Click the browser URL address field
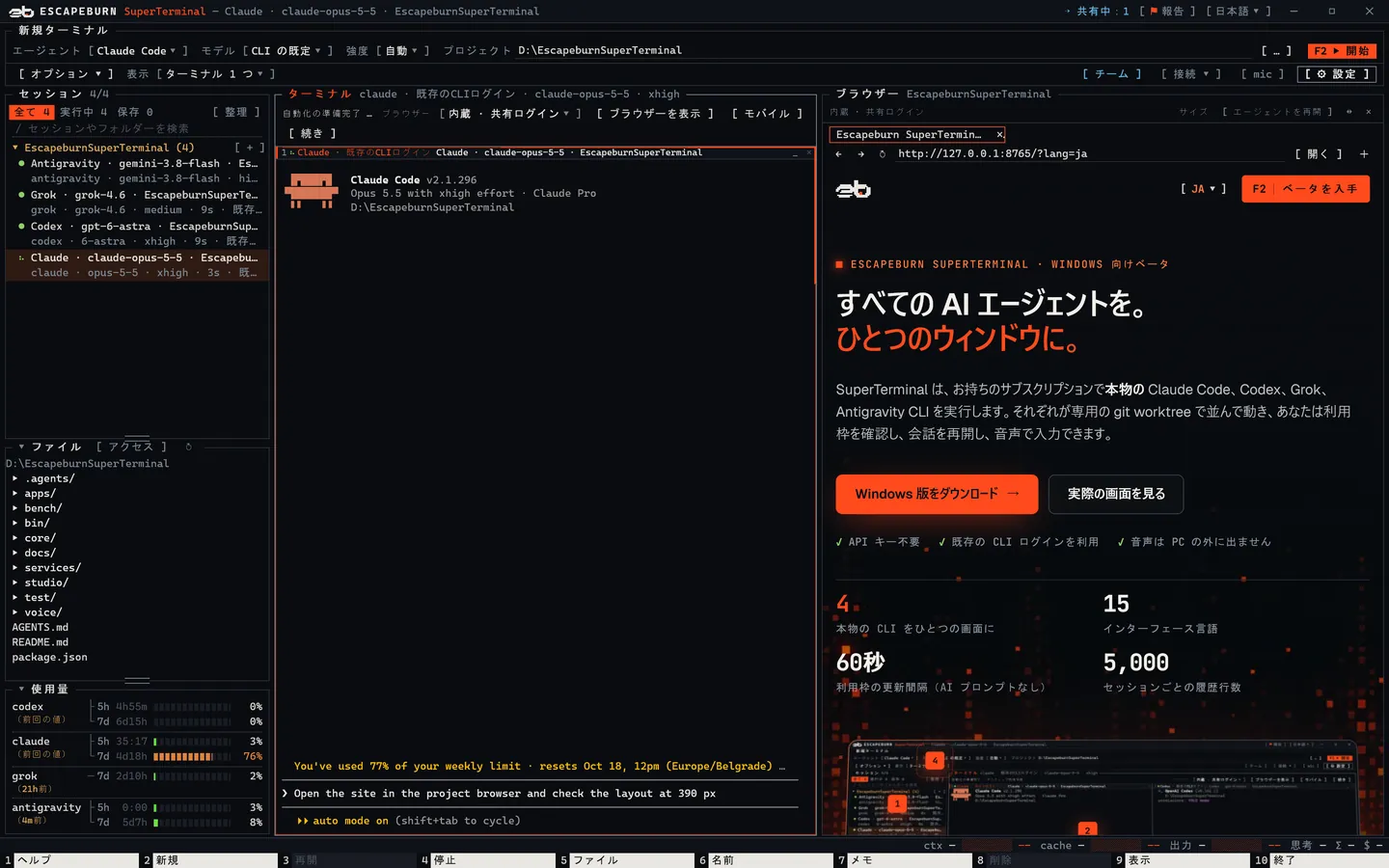 (1090, 154)
